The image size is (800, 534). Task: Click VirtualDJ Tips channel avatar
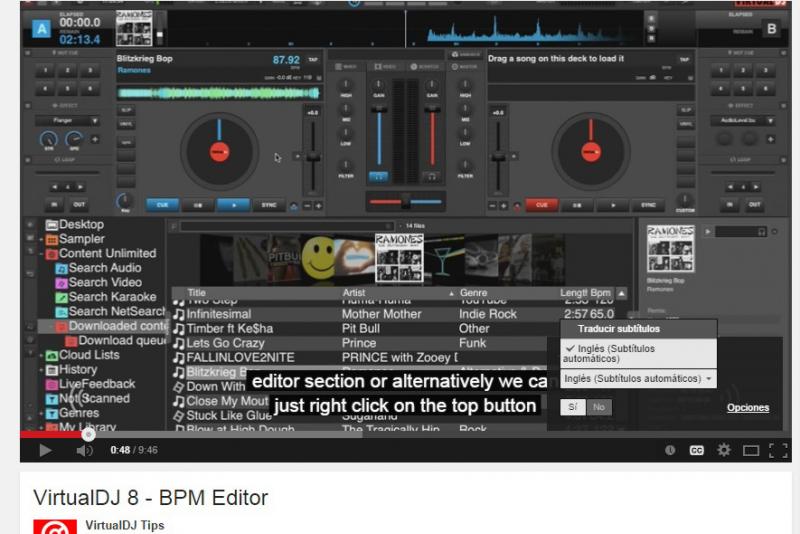tap(55, 526)
